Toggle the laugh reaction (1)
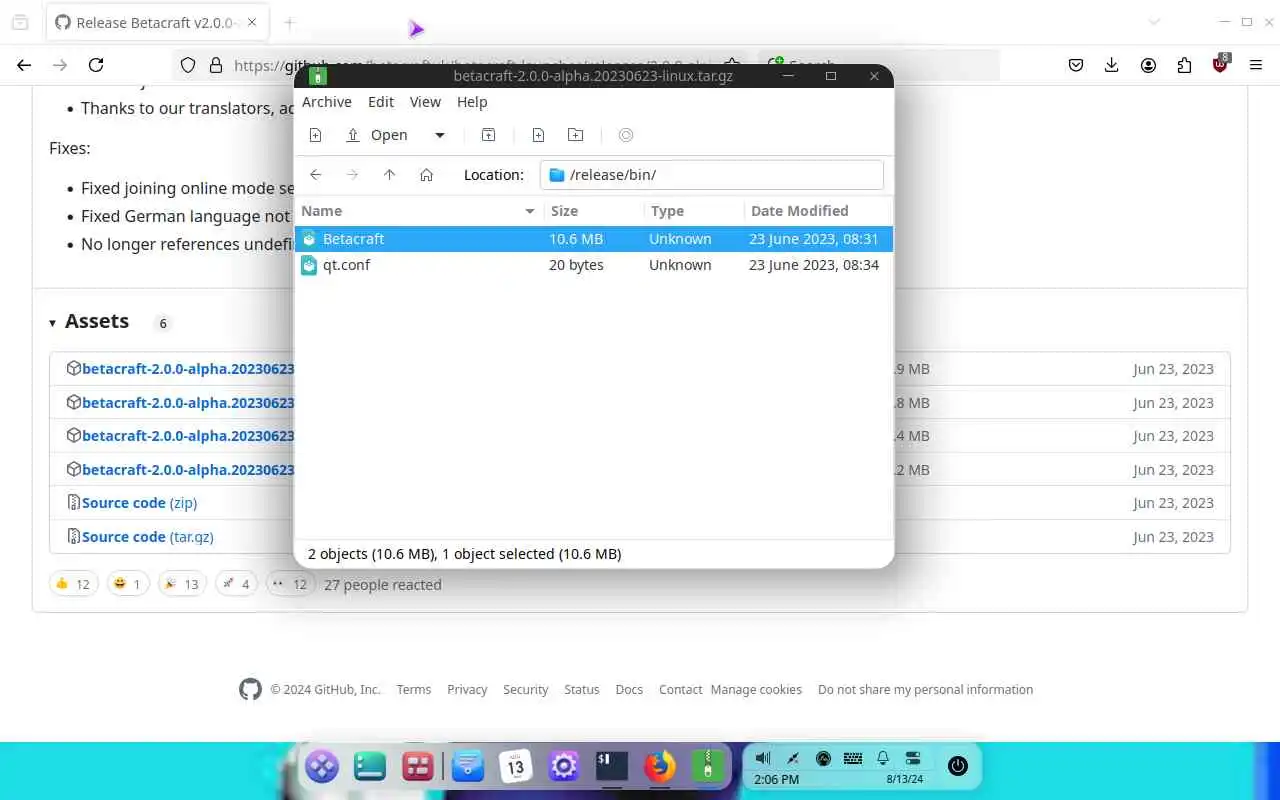This screenshot has width=1280, height=800. [128, 584]
